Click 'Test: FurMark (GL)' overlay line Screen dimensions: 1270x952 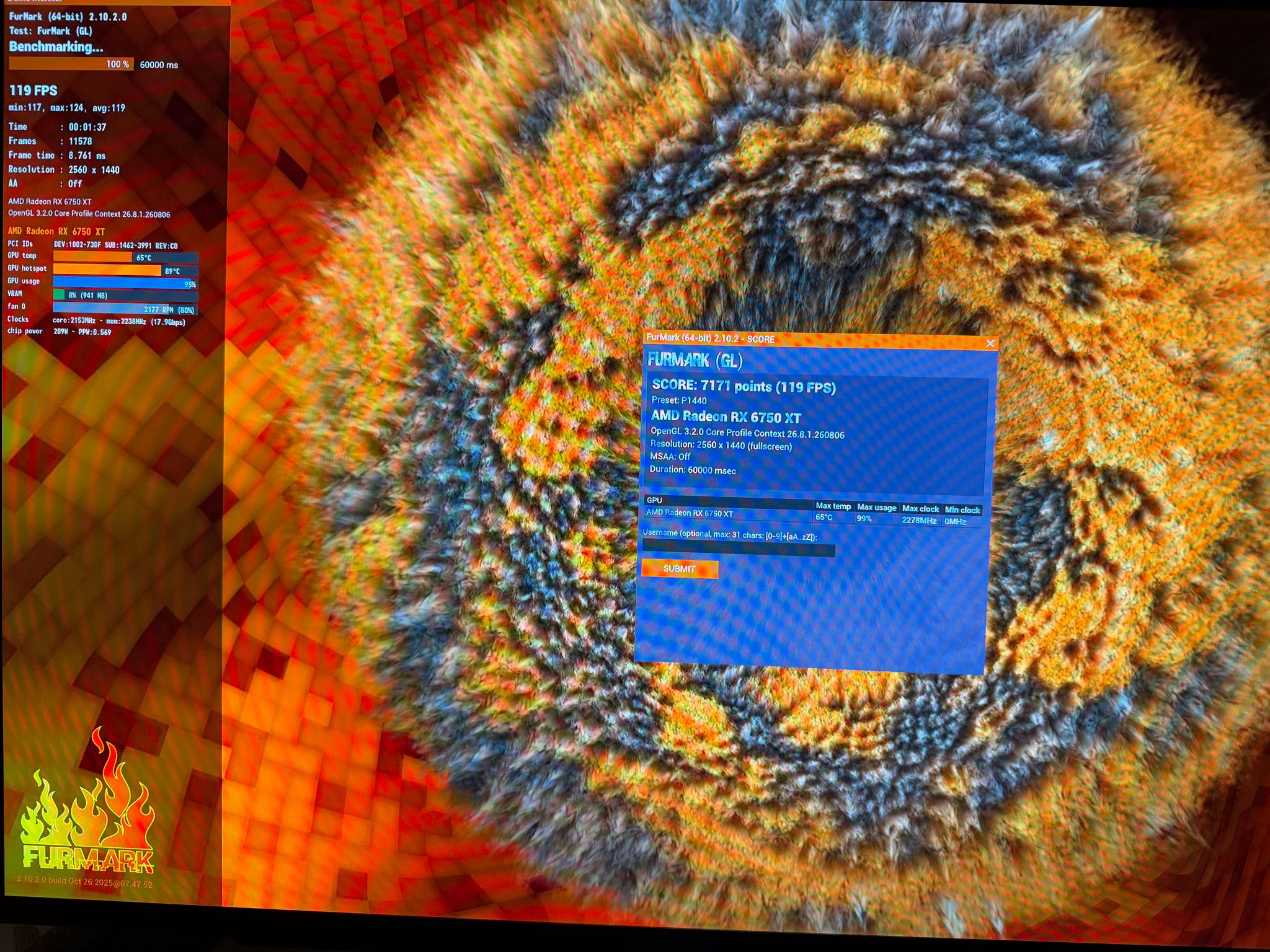click(50, 31)
